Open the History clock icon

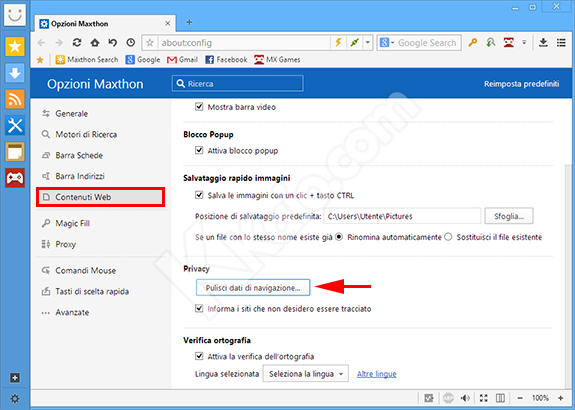pyautogui.click(x=131, y=43)
